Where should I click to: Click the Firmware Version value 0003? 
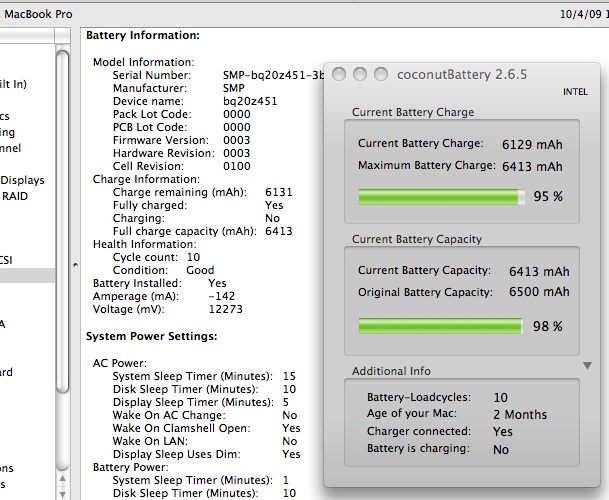pyautogui.click(x=237, y=140)
